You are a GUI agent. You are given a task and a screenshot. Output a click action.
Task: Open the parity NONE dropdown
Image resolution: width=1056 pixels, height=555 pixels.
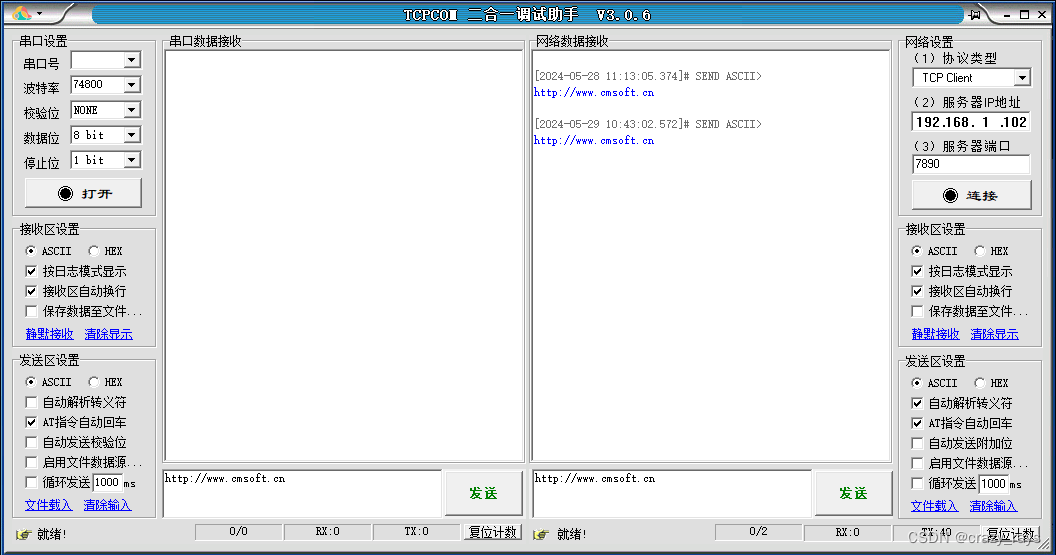[x=132, y=110]
